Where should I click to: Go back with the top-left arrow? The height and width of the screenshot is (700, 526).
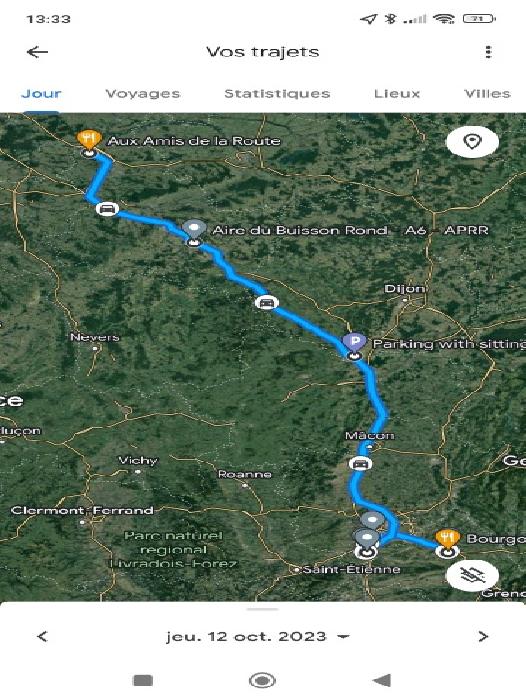(38, 52)
